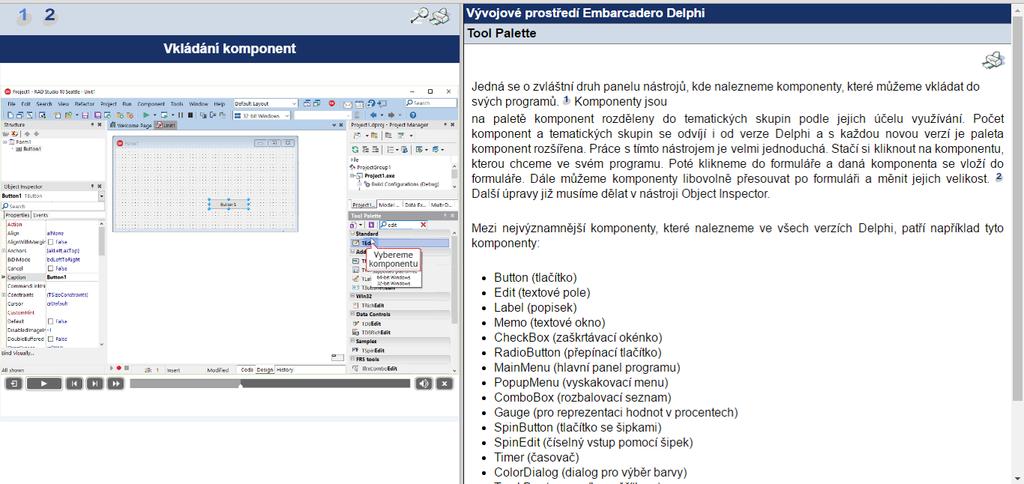
Task: Toggle the DoubleBuffered False checkbox
Action: [51, 339]
